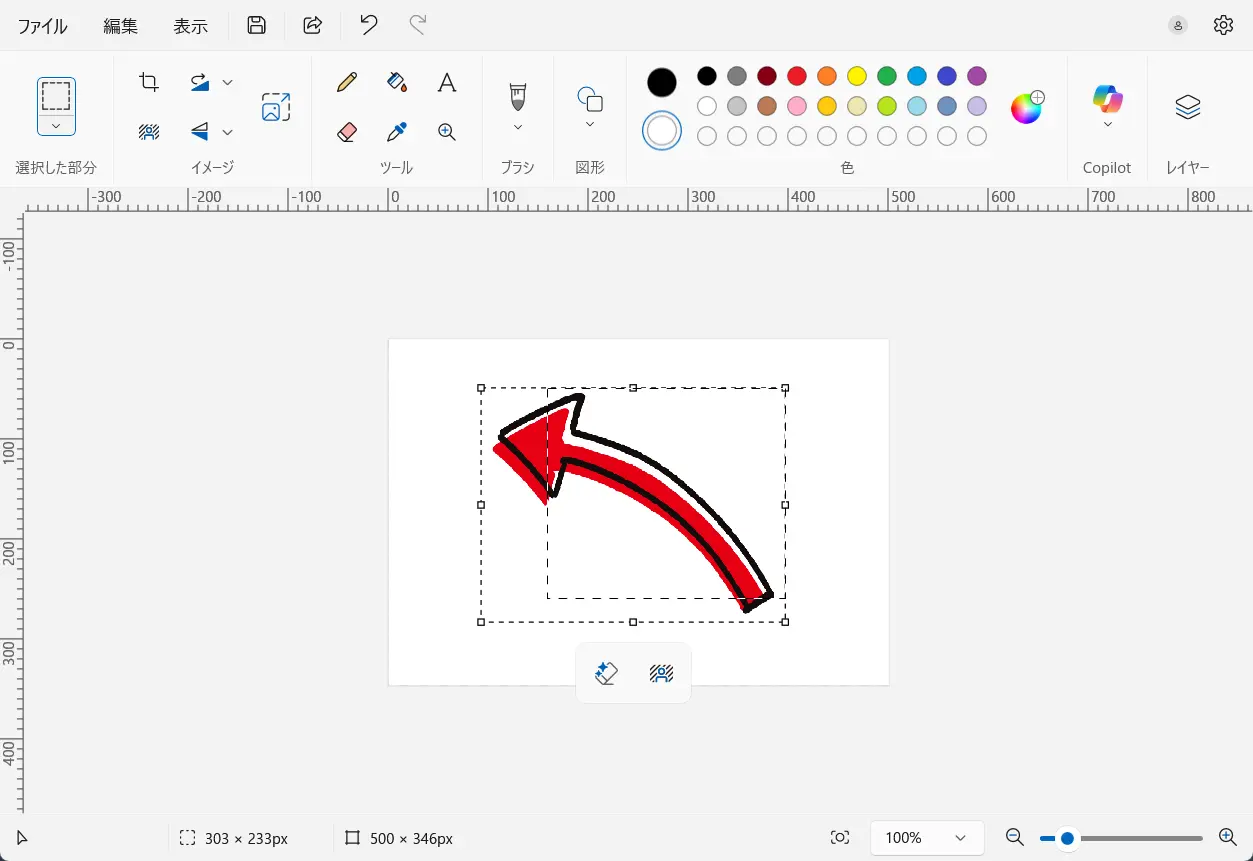Open the 表示 menu
The width and height of the screenshot is (1253, 861).
pos(191,27)
